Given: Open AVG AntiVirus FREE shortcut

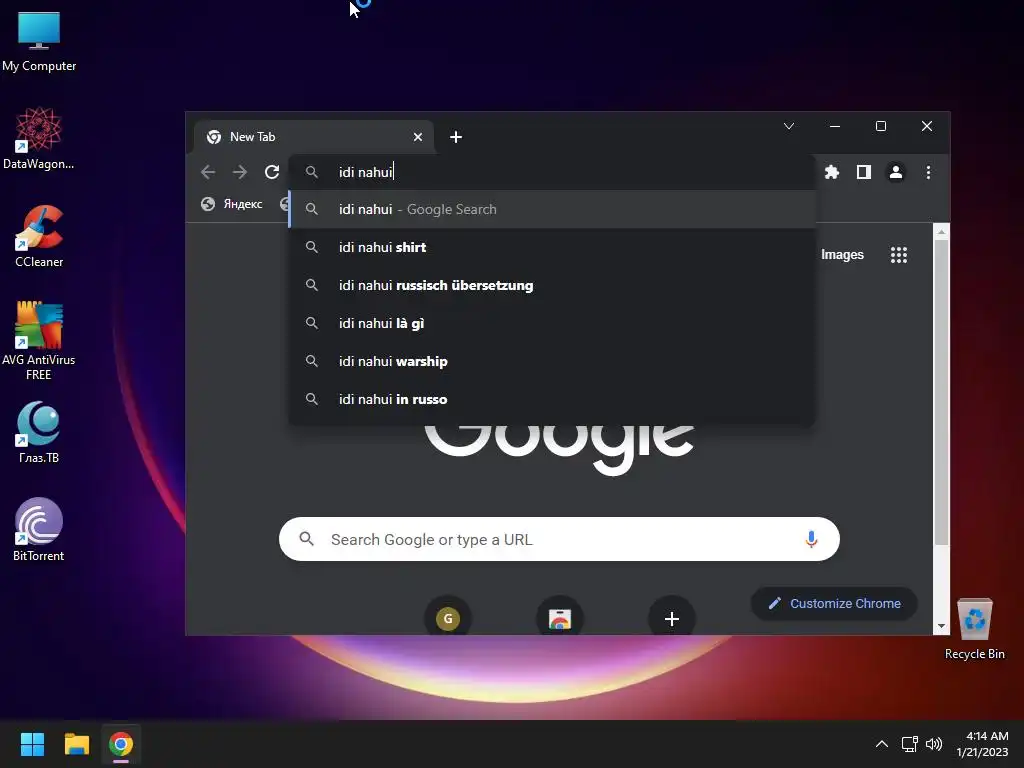Looking at the screenshot, I should coord(39,341).
